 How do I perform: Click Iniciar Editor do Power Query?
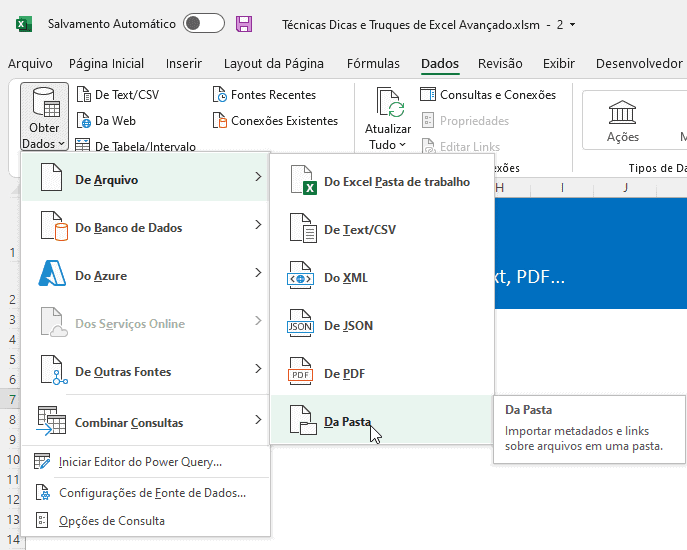click(x=145, y=462)
